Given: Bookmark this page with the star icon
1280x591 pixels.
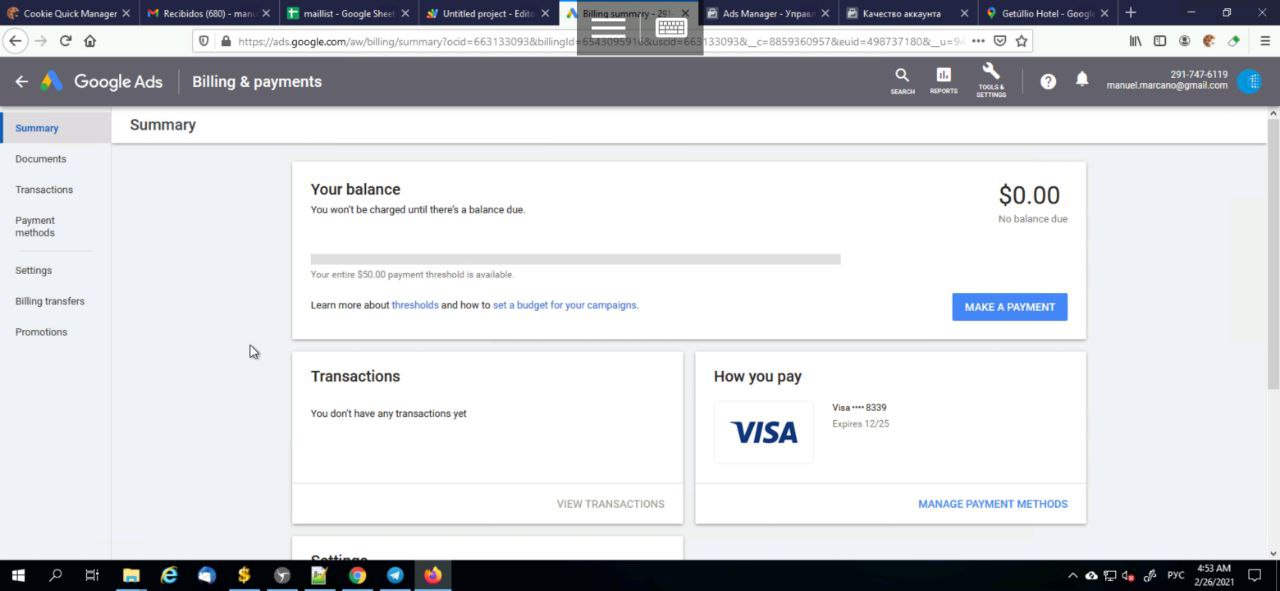Looking at the screenshot, I should (1021, 41).
